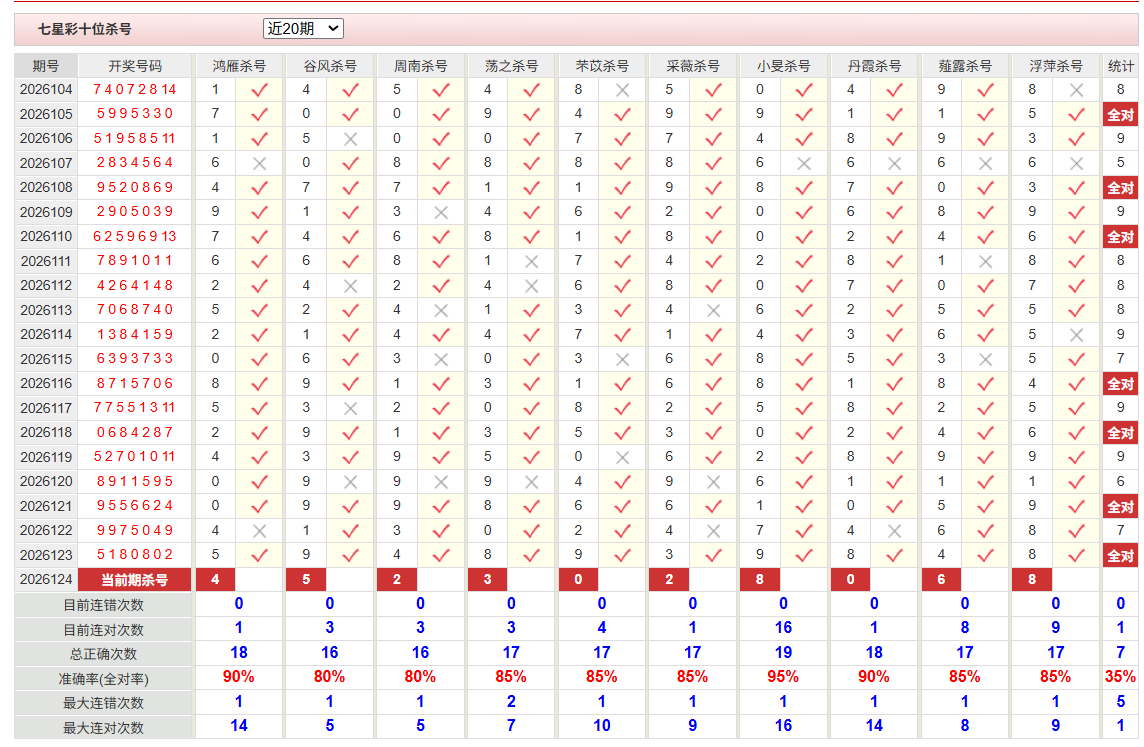Click 荡之 current kill number 3 red box
Screen dimensions: 1144x747
487,579
